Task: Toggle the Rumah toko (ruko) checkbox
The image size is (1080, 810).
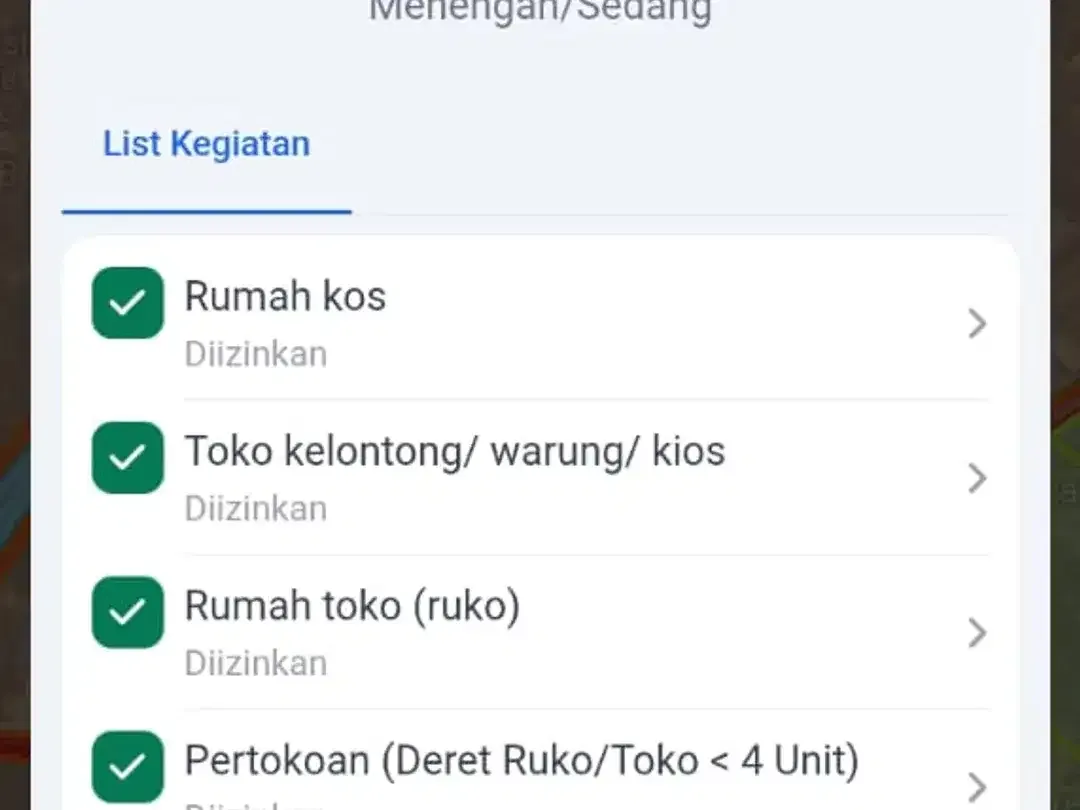Action: point(127,612)
